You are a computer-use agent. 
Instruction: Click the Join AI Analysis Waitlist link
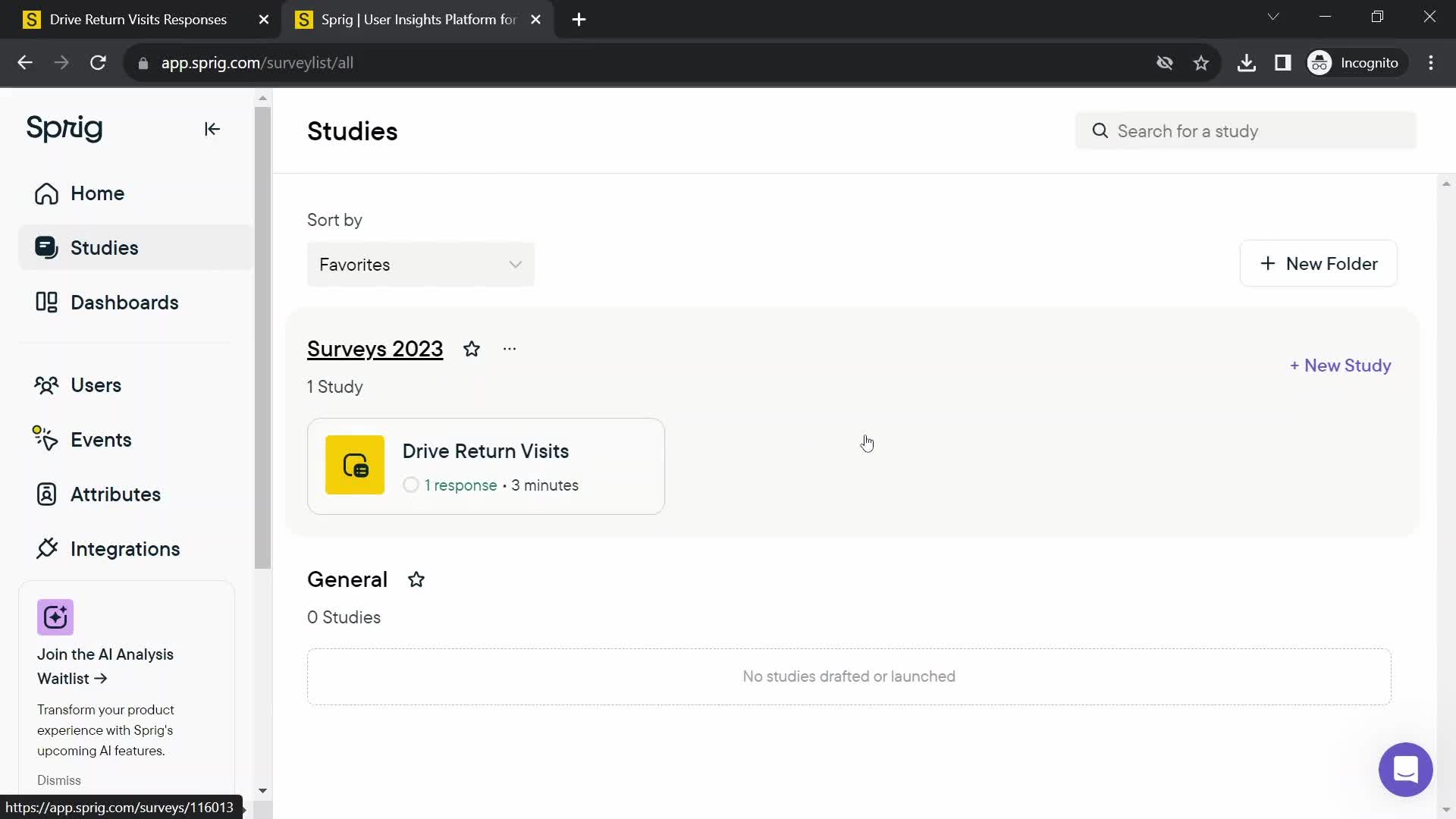click(x=105, y=666)
